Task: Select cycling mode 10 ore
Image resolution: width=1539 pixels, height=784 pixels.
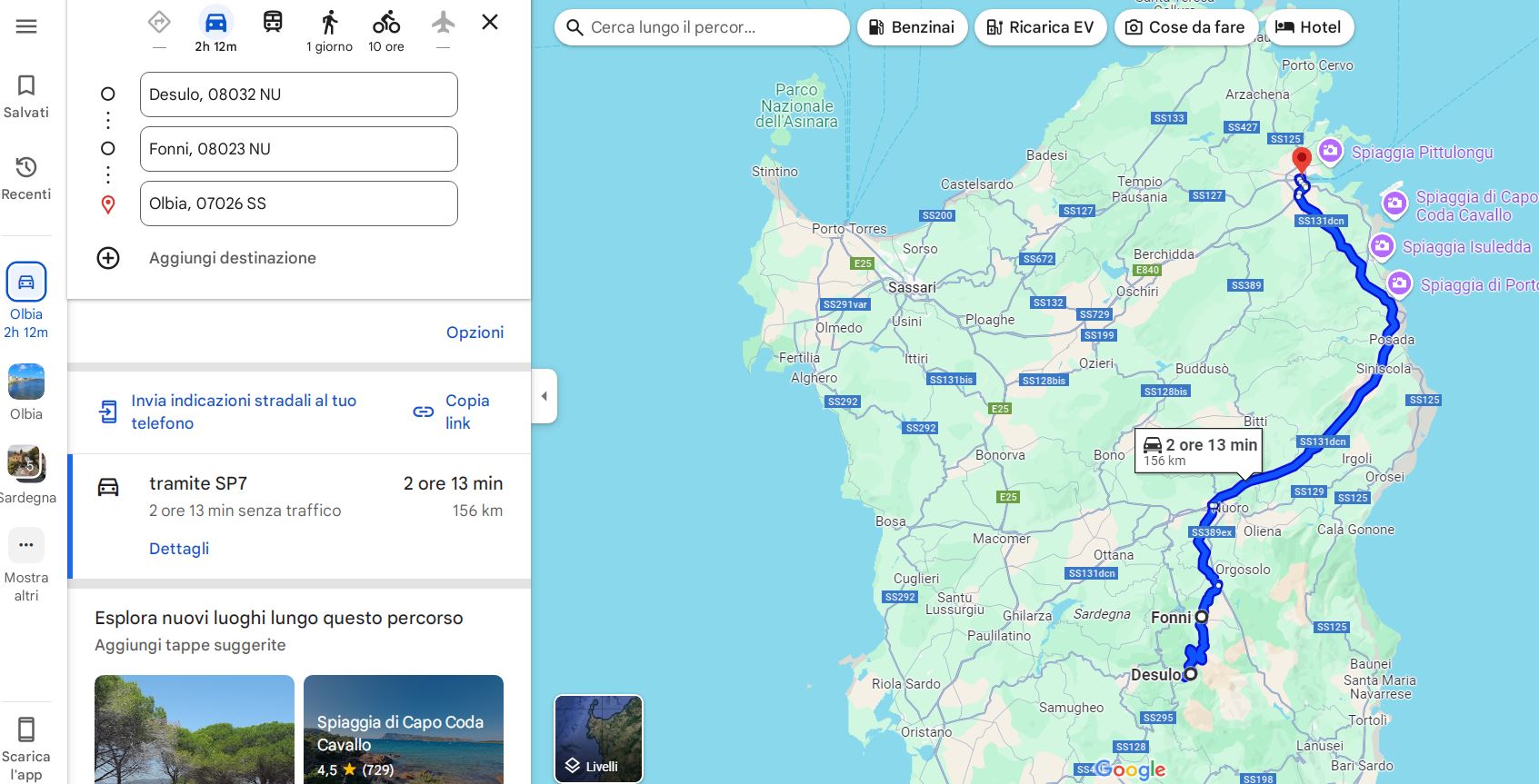Action: [x=386, y=30]
